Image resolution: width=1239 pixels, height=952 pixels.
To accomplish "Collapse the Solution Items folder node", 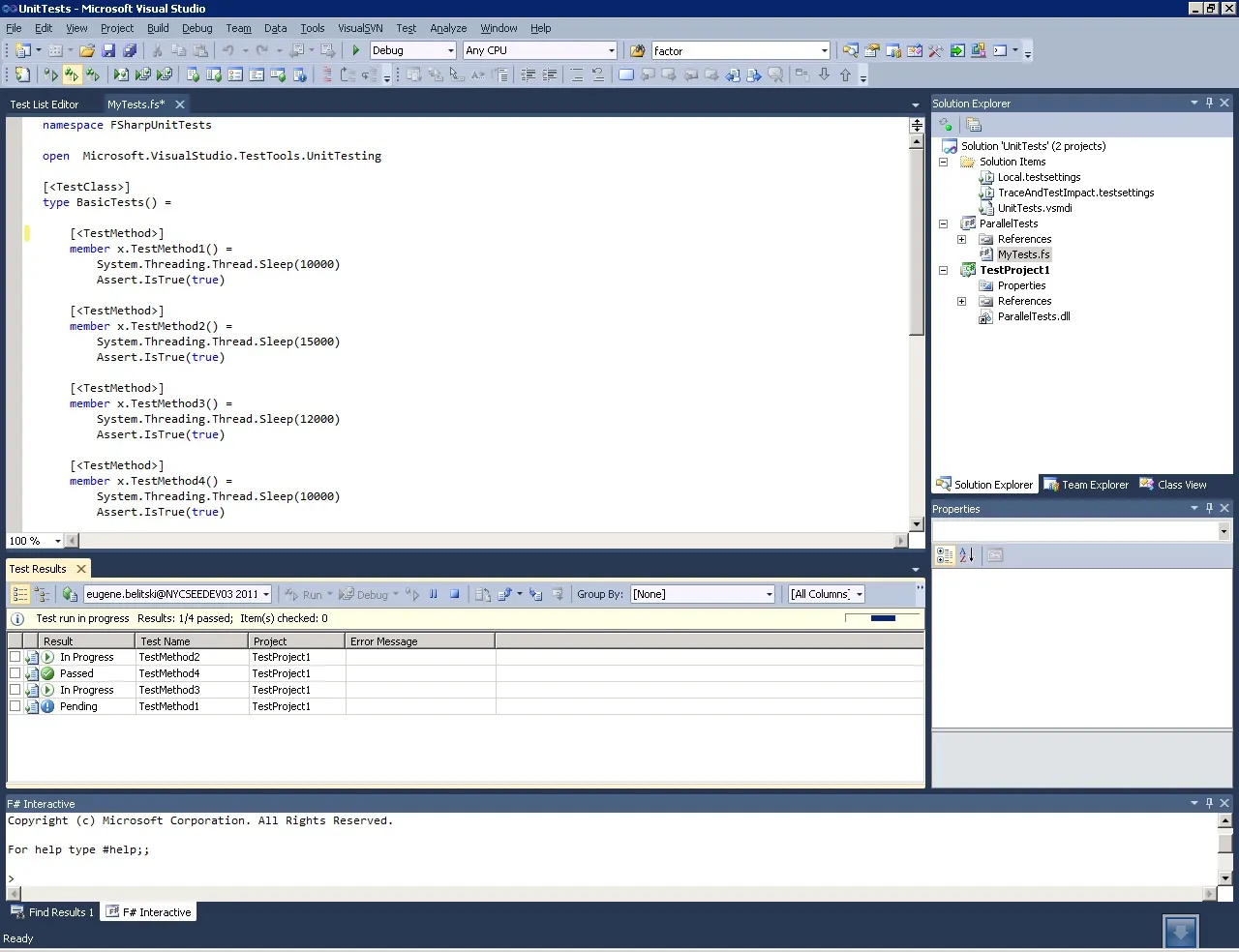I will [x=943, y=162].
